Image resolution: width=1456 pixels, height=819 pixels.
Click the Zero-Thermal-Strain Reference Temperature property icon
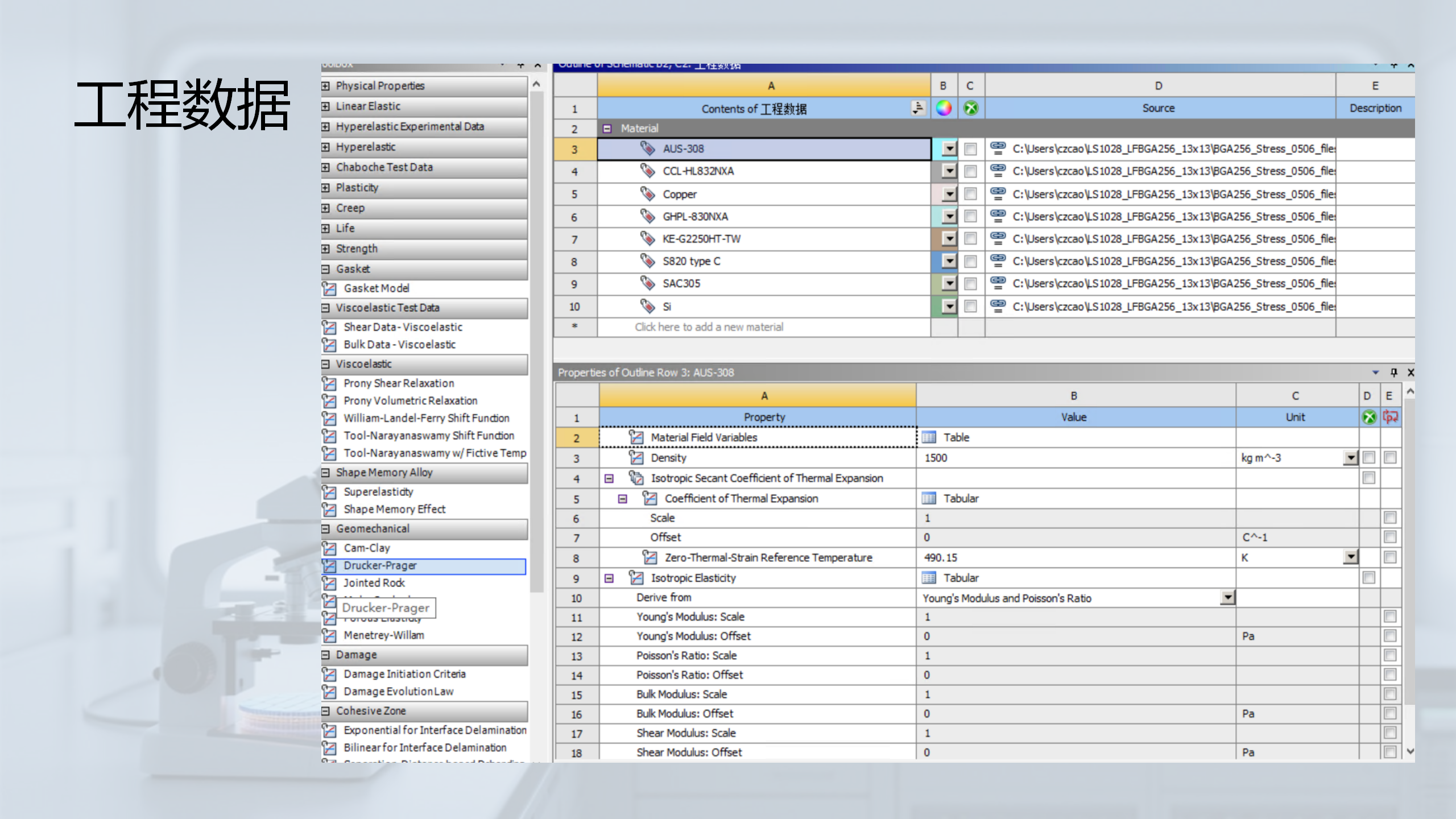[650, 558]
